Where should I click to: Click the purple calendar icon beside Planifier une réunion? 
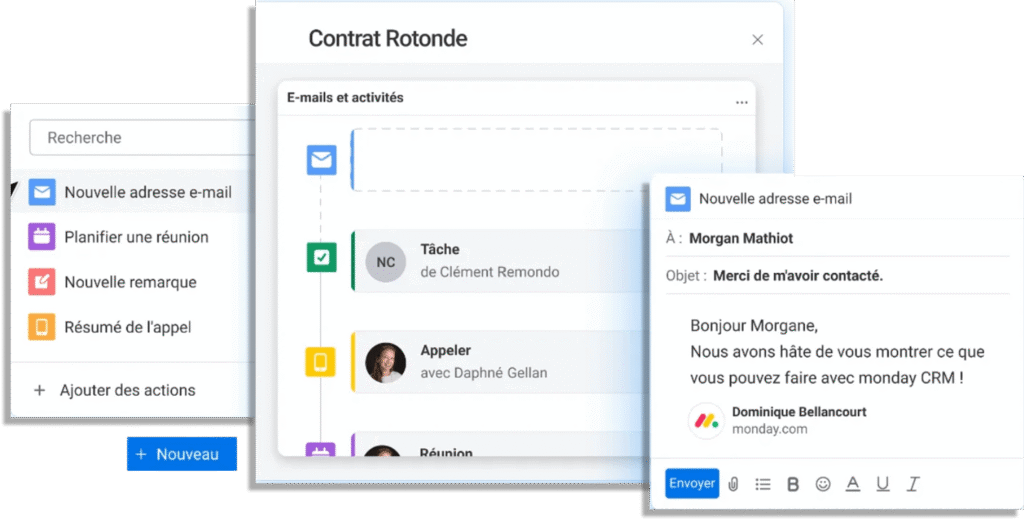[42, 236]
